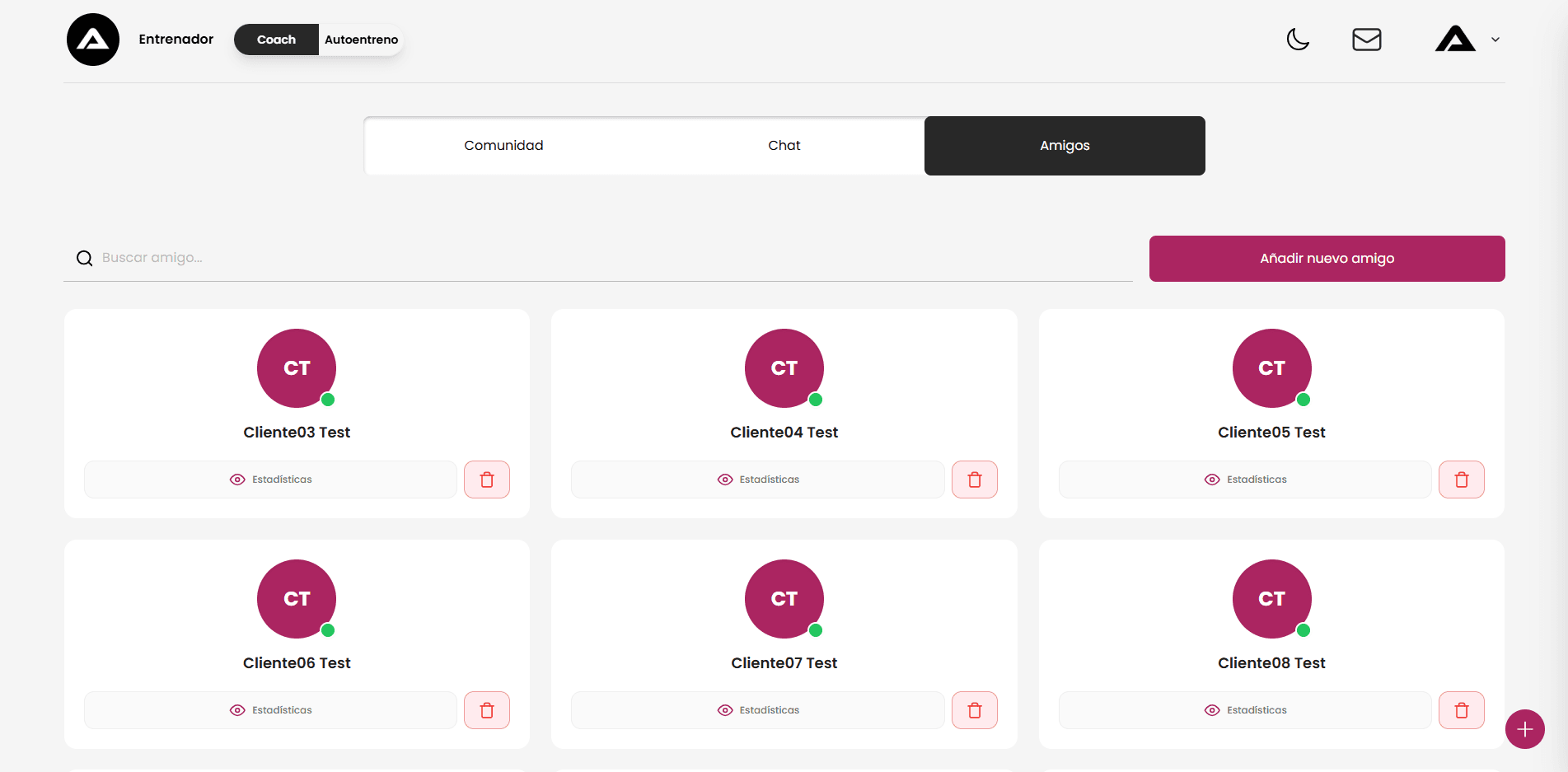Click the round app logo at top left

[93, 40]
